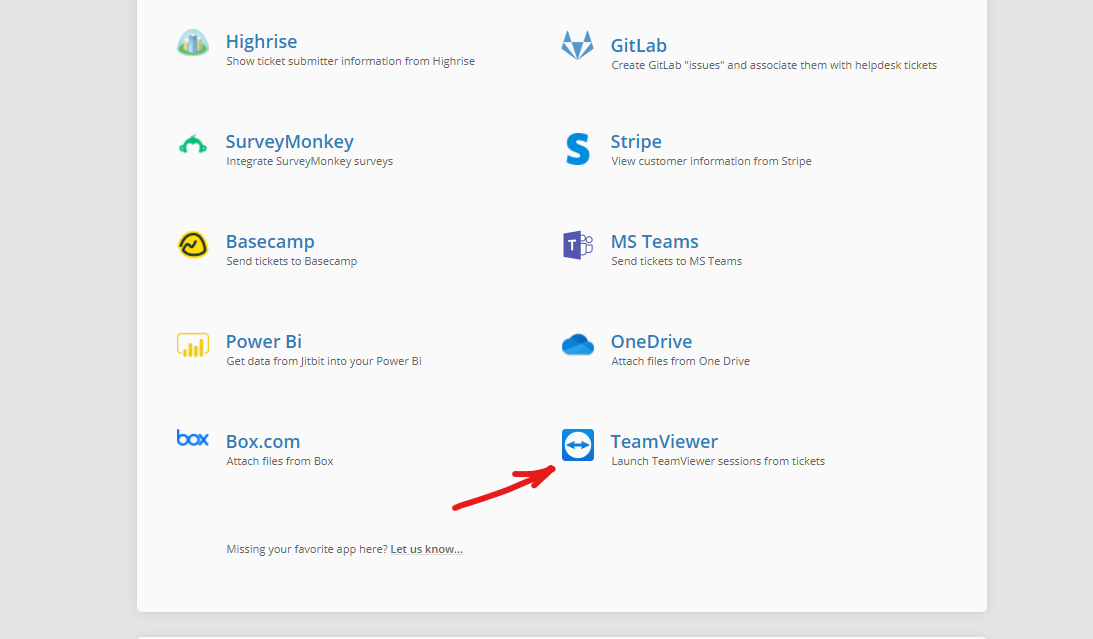This screenshot has width=1093, height=639.
Task: Open the OneDrive integration link
Action: [651, 341]
